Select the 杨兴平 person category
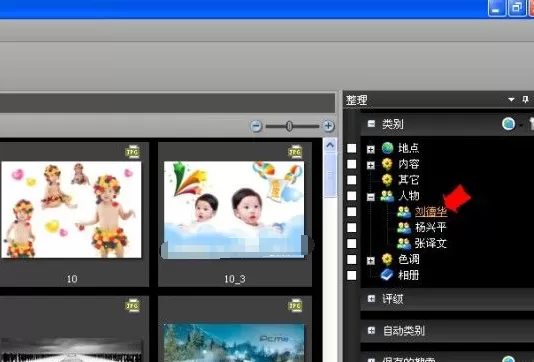The width and height of the screenshot is (534, 362). click(430, 227)
